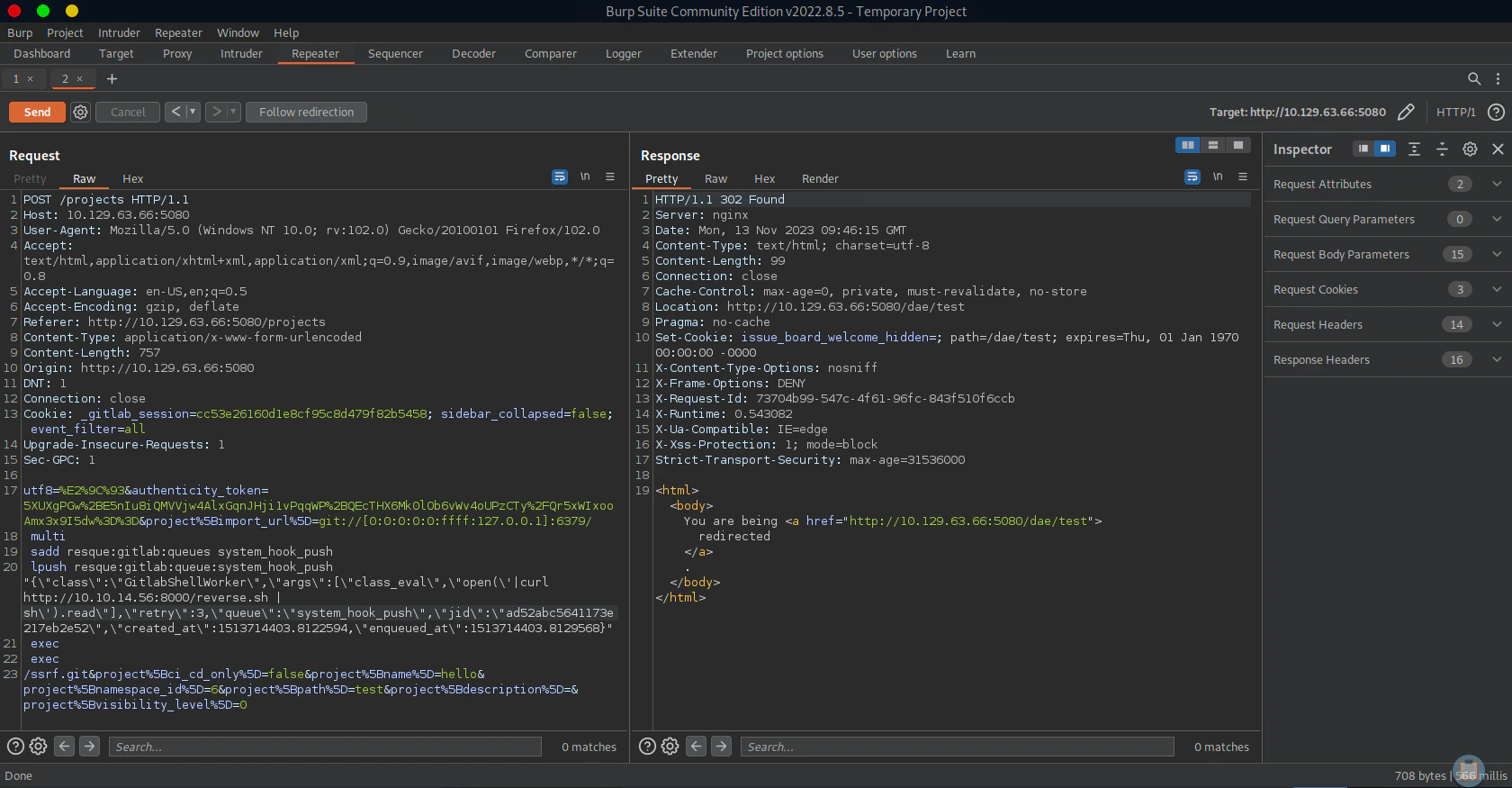This screenshot has width=1512, height=788.
Task: Go forward to next request in history
Action: tap(216, 112)
